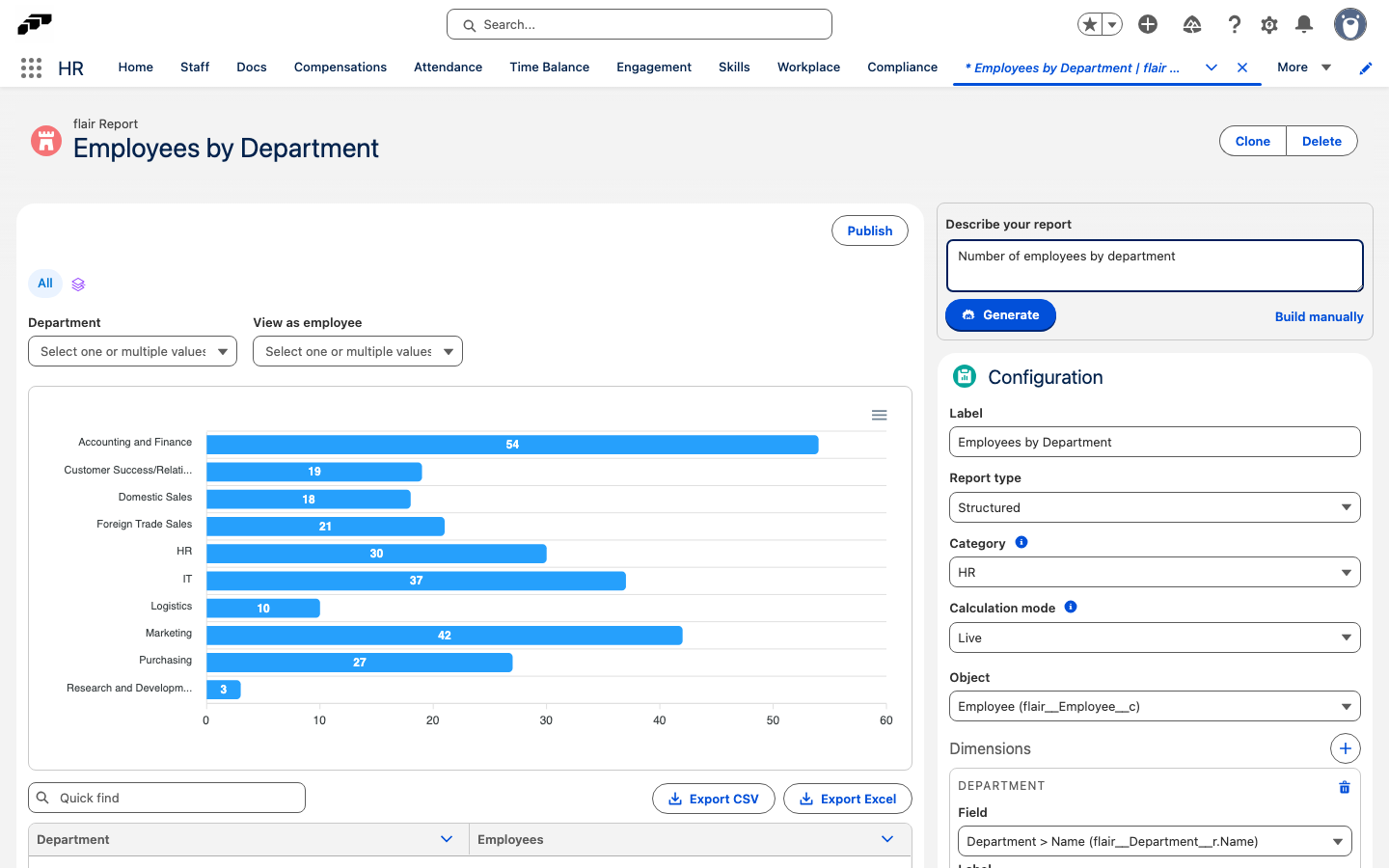Click the Delete button
The image size is (1389, 868).
pyautogui.click(x=1321, y=141)
